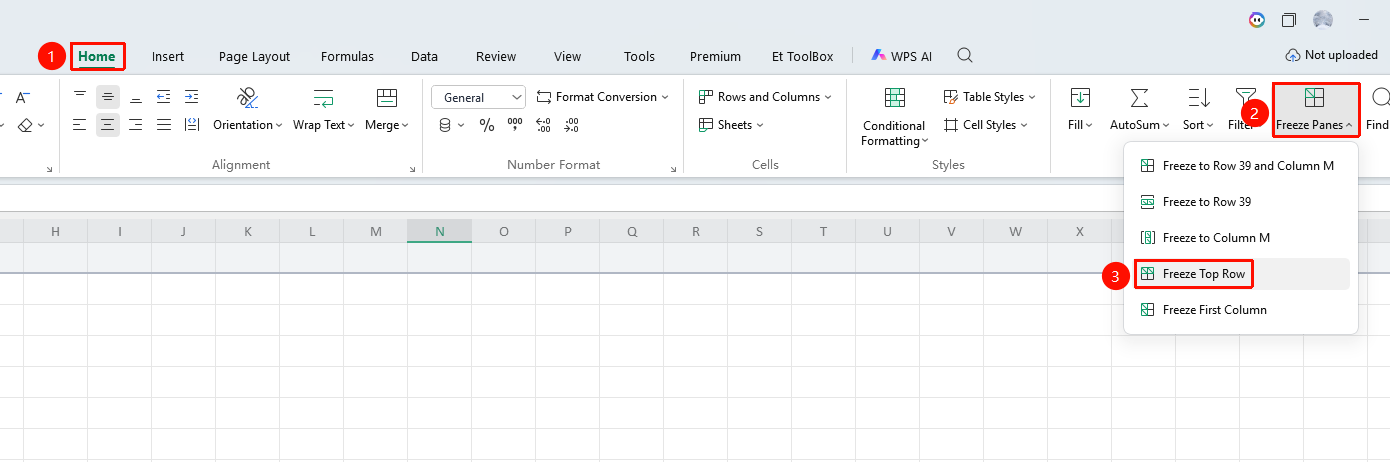
Task: Open the Formulas tab
Action: tap(347, 56)
